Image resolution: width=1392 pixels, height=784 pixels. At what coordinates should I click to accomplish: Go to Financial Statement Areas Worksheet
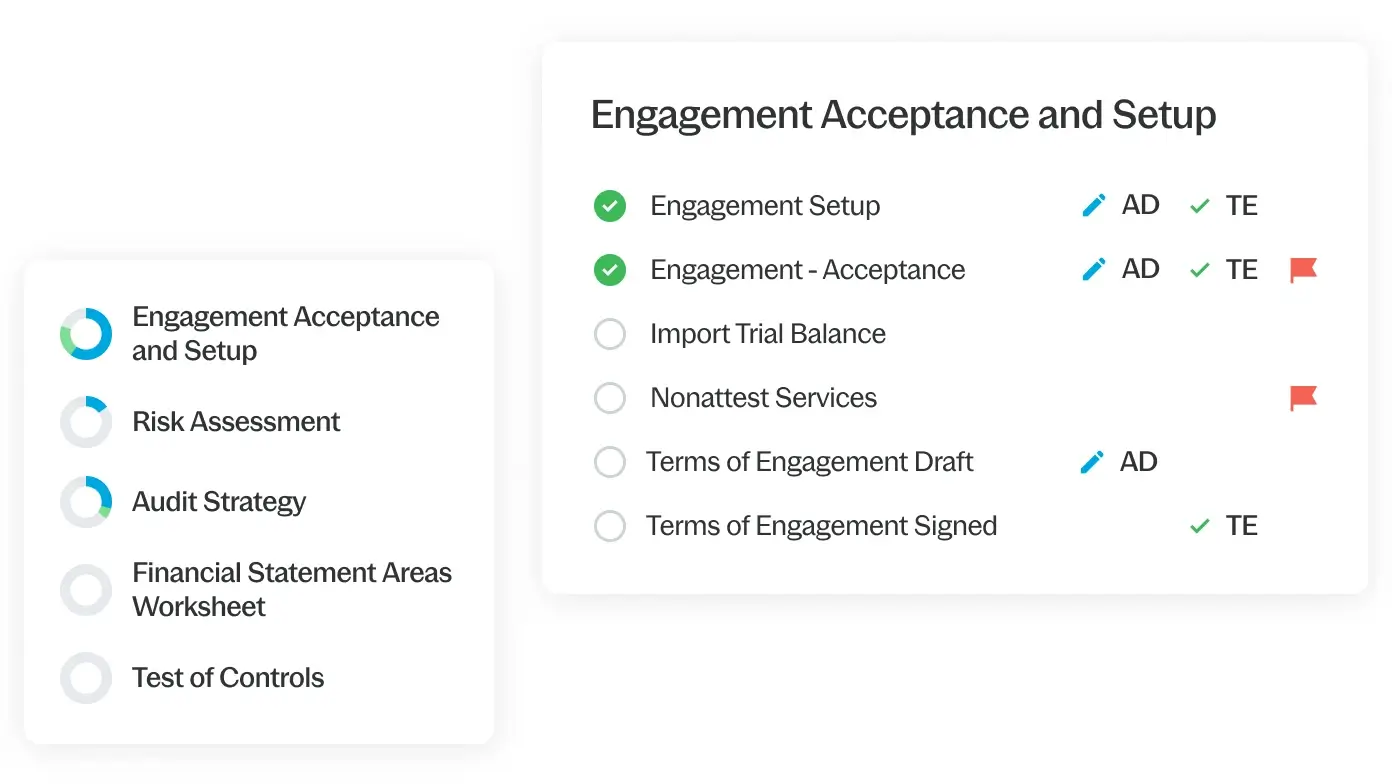tap(291, 589)
